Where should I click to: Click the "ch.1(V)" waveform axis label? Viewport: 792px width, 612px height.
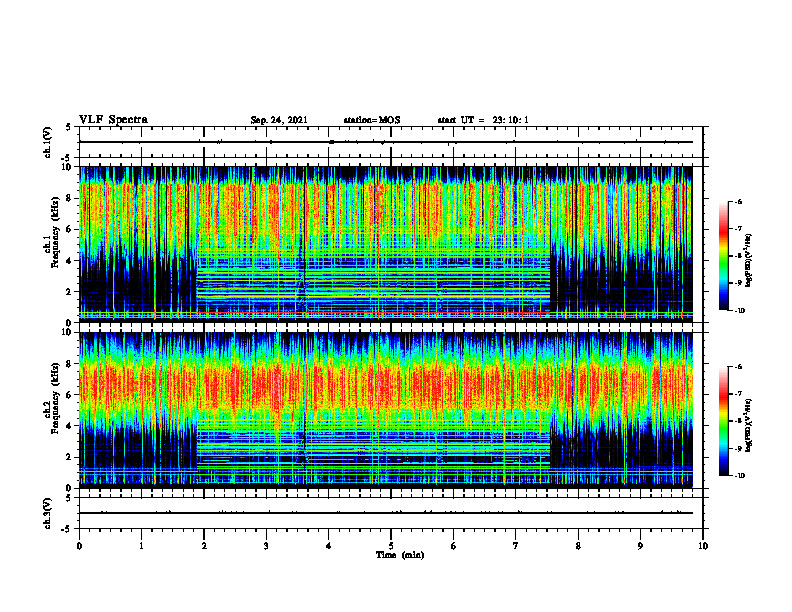pos(48,142)
